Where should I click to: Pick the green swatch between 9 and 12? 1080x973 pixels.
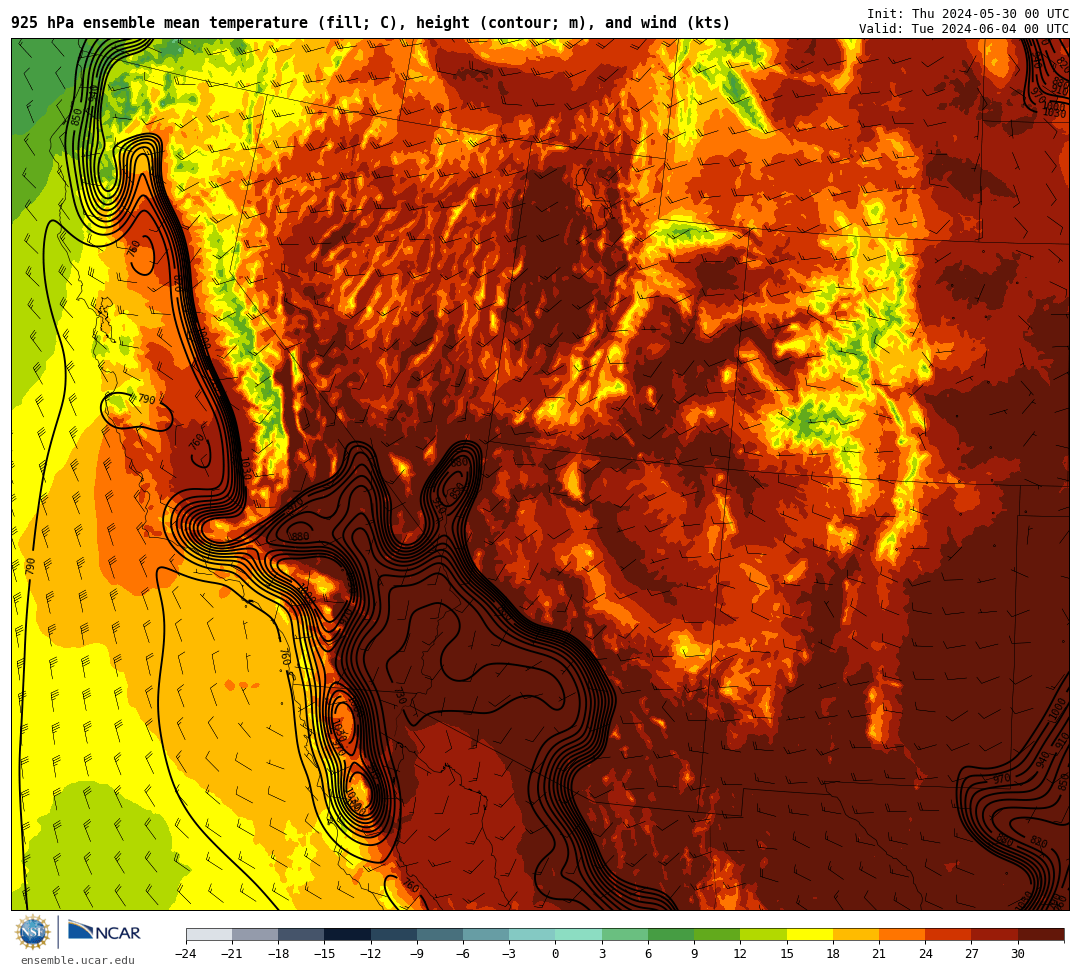pos(717,934)
